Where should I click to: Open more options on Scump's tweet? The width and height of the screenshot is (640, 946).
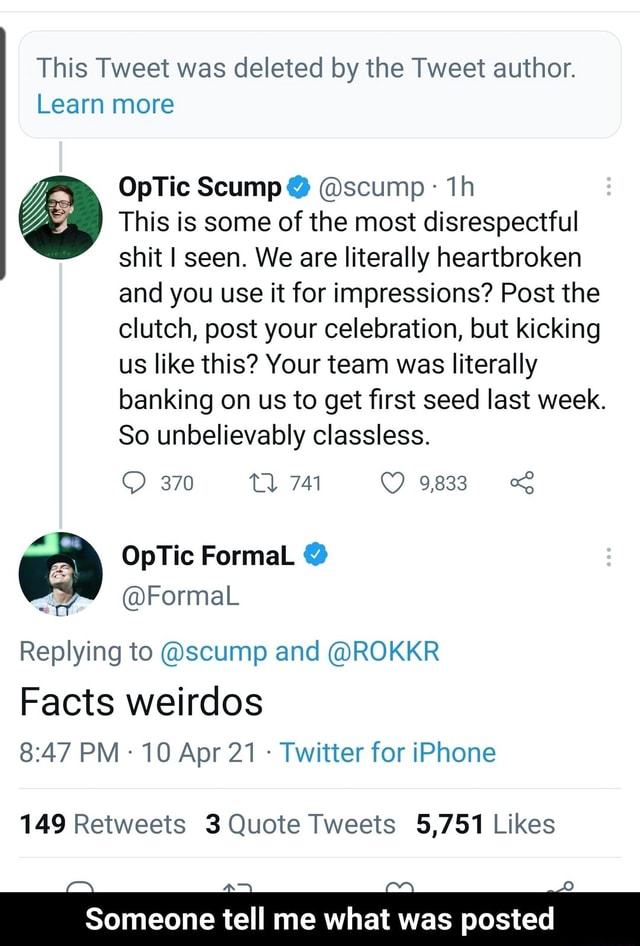tap(609, 187)
